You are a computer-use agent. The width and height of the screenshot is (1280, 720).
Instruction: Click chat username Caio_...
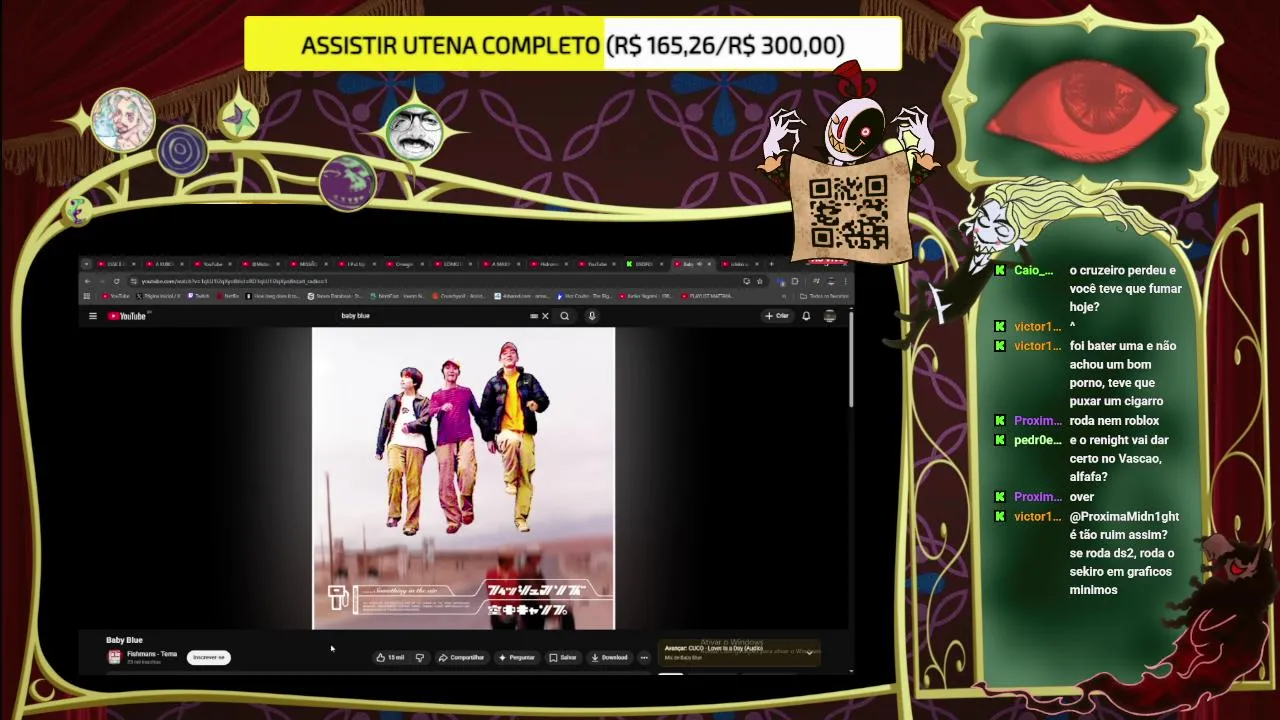point(1033,271)
